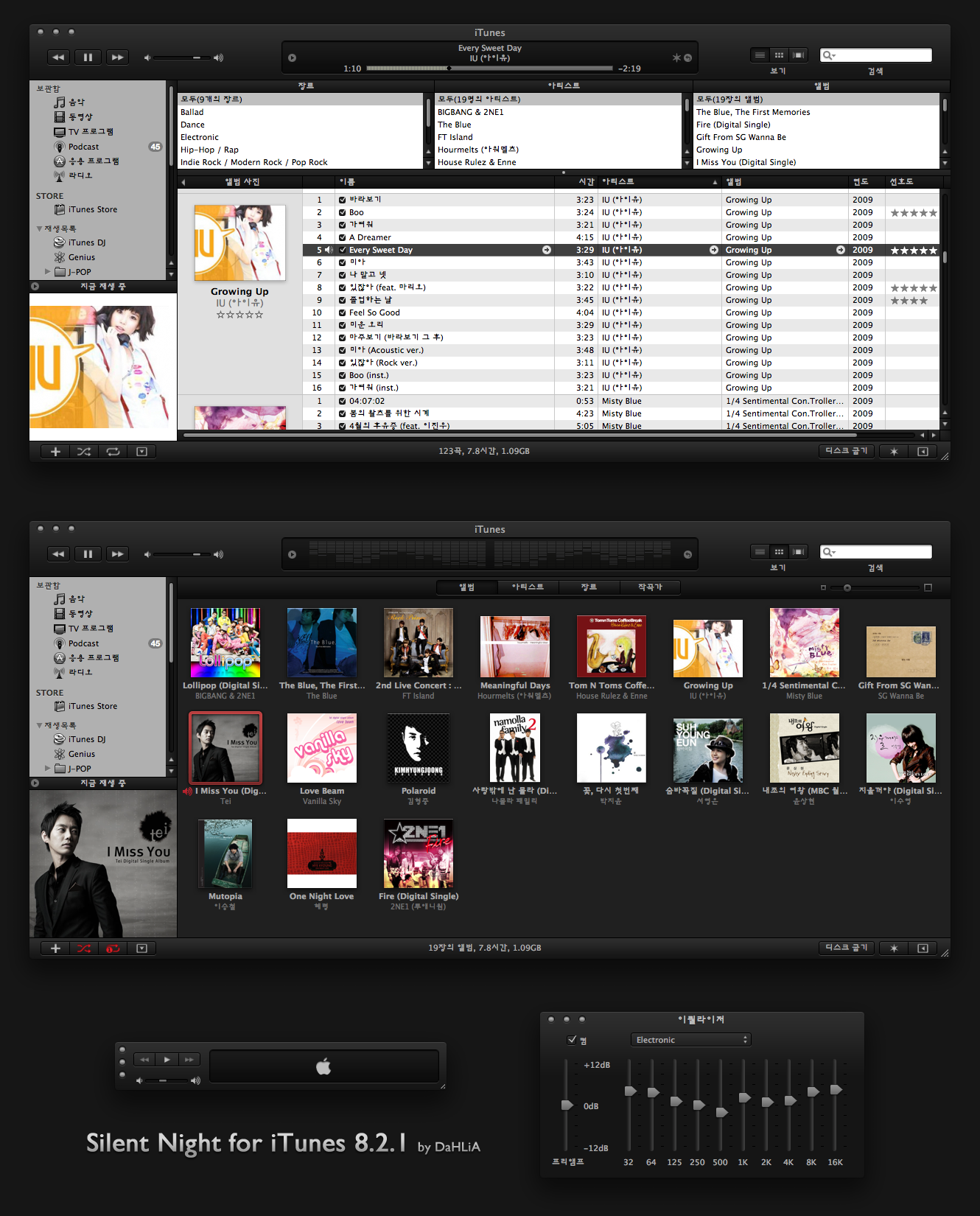Start Genius in top iTunes window

(894, 452)
